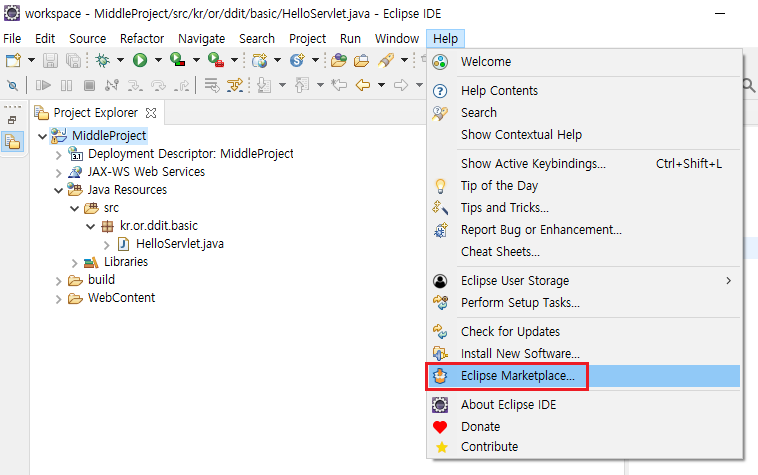Viewport: 758px width, 475px height.
Task: Expand the Libraries node
Action: tap(74, 263)
